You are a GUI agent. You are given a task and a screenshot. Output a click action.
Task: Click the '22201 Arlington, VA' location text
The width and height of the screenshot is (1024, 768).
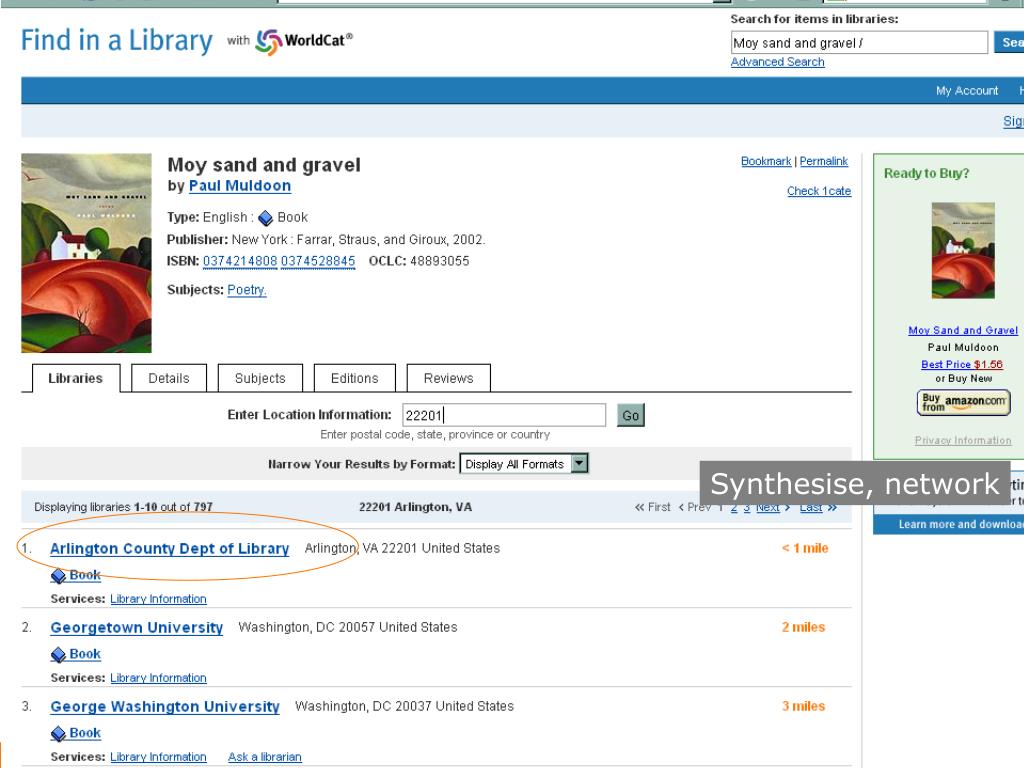coord(415,507)
